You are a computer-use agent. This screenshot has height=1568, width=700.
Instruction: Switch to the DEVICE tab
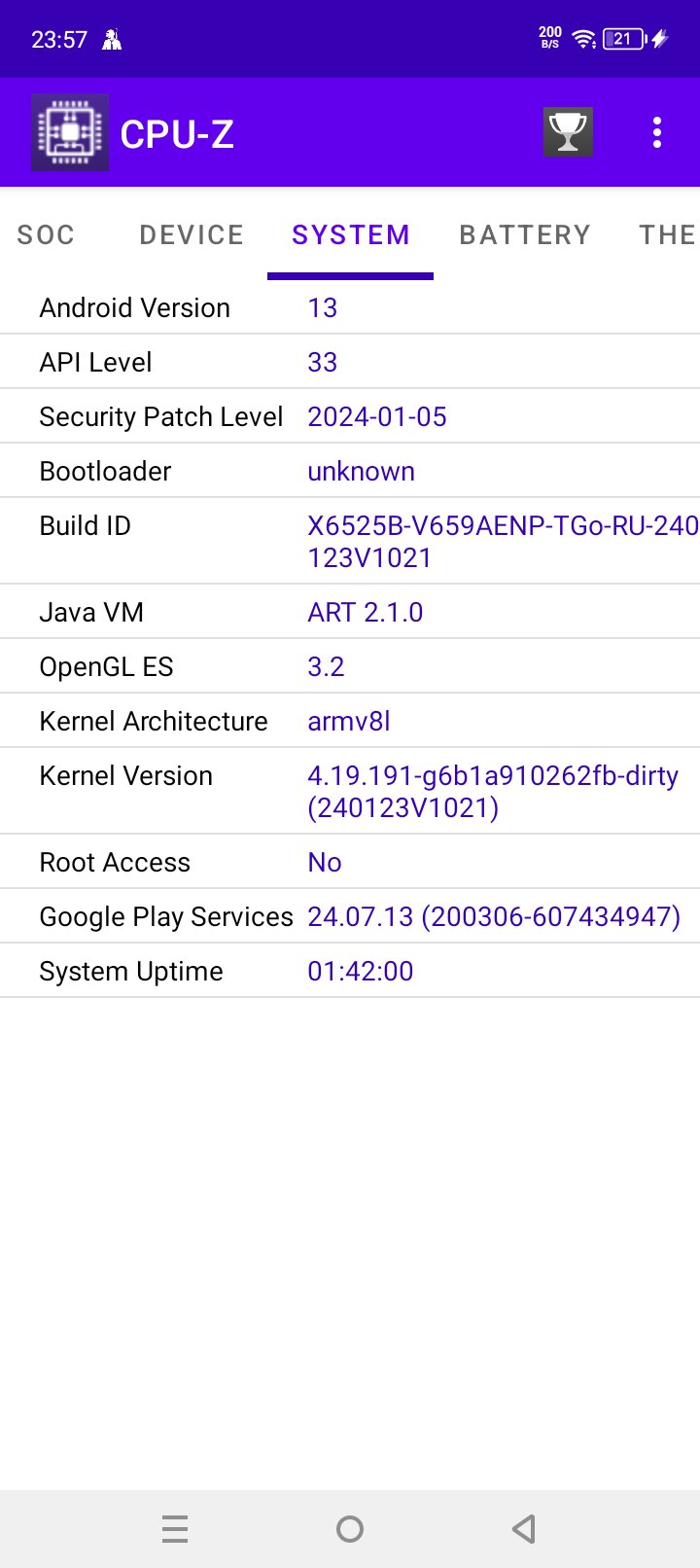tap(192, 234)
